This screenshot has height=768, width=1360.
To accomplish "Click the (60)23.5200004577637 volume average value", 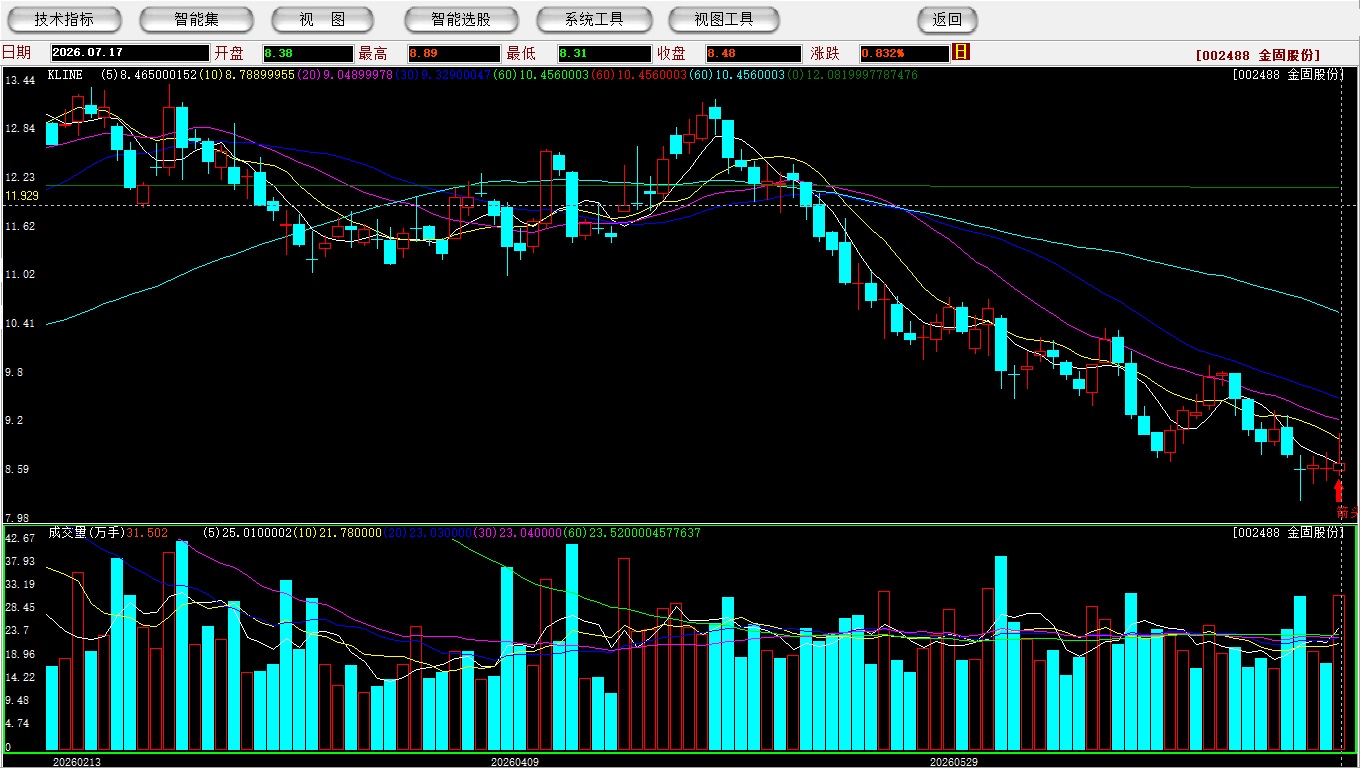I will coord(632,533).
